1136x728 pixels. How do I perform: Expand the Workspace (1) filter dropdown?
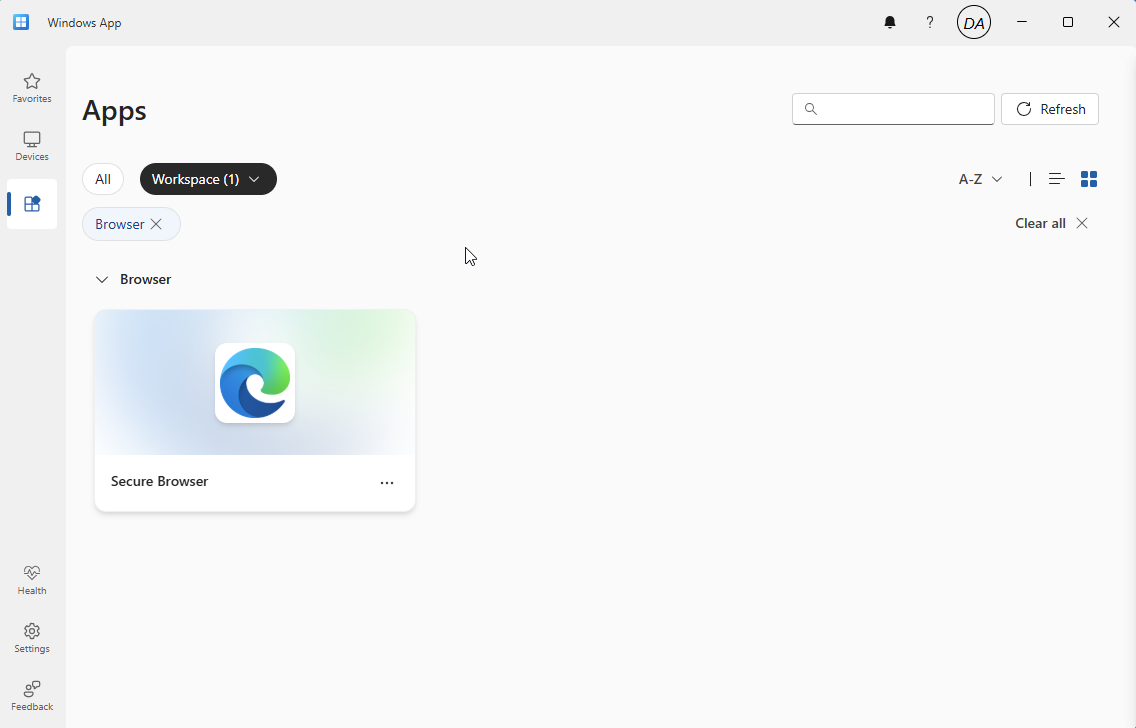click(x=208, y=179)
